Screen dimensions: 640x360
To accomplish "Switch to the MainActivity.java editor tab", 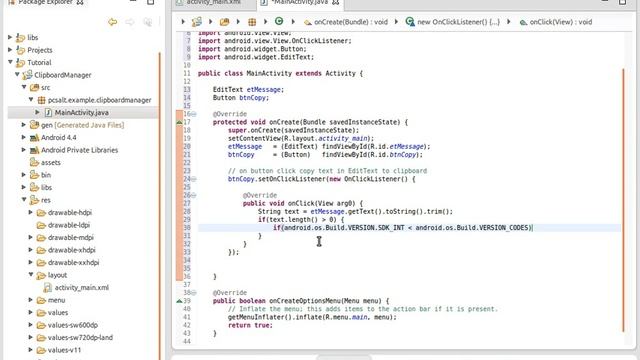I will [x=299, y=2].
